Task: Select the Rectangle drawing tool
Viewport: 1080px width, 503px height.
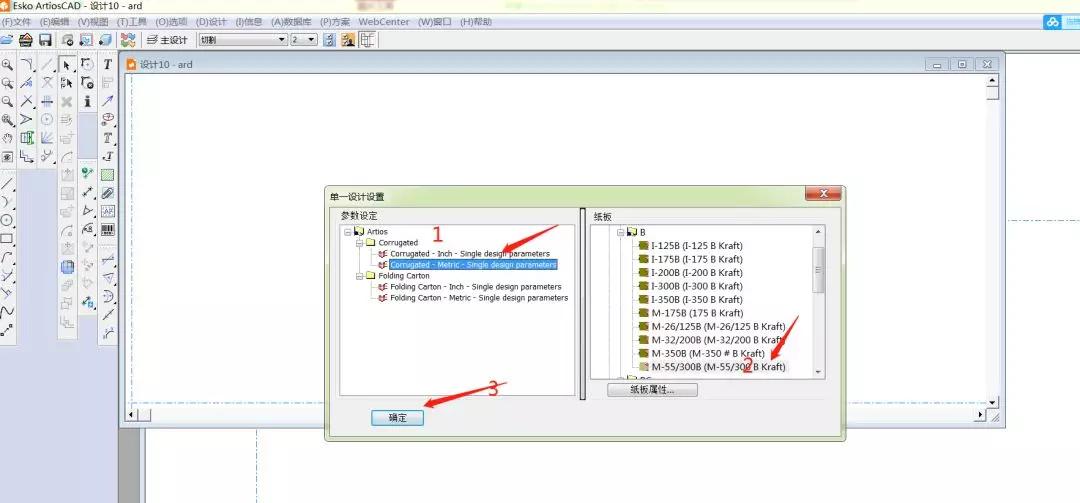Action: click(8, 238)
